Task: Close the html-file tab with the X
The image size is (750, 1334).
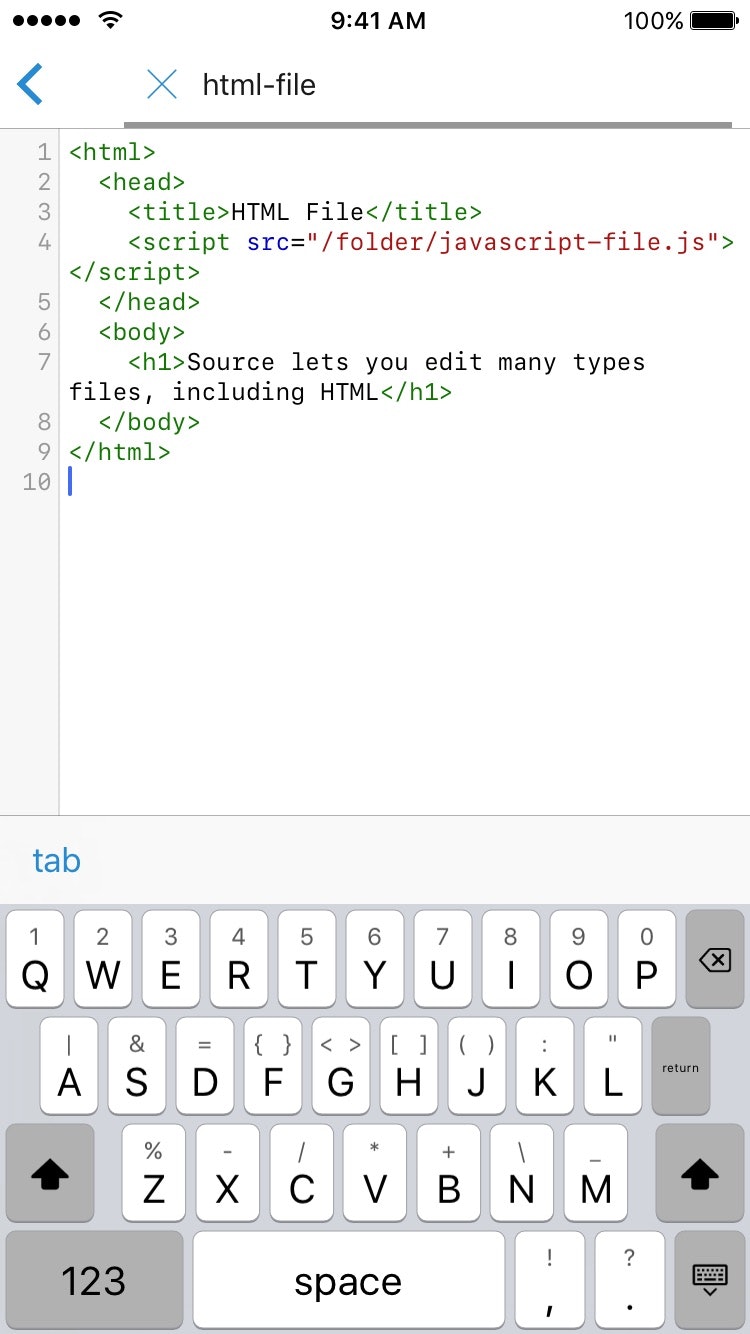Action: pos(161,84)
